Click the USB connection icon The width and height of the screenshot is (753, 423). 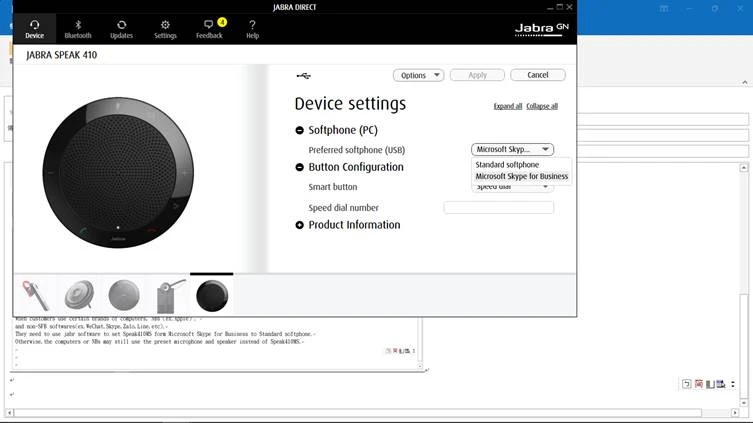click(304, 76)
